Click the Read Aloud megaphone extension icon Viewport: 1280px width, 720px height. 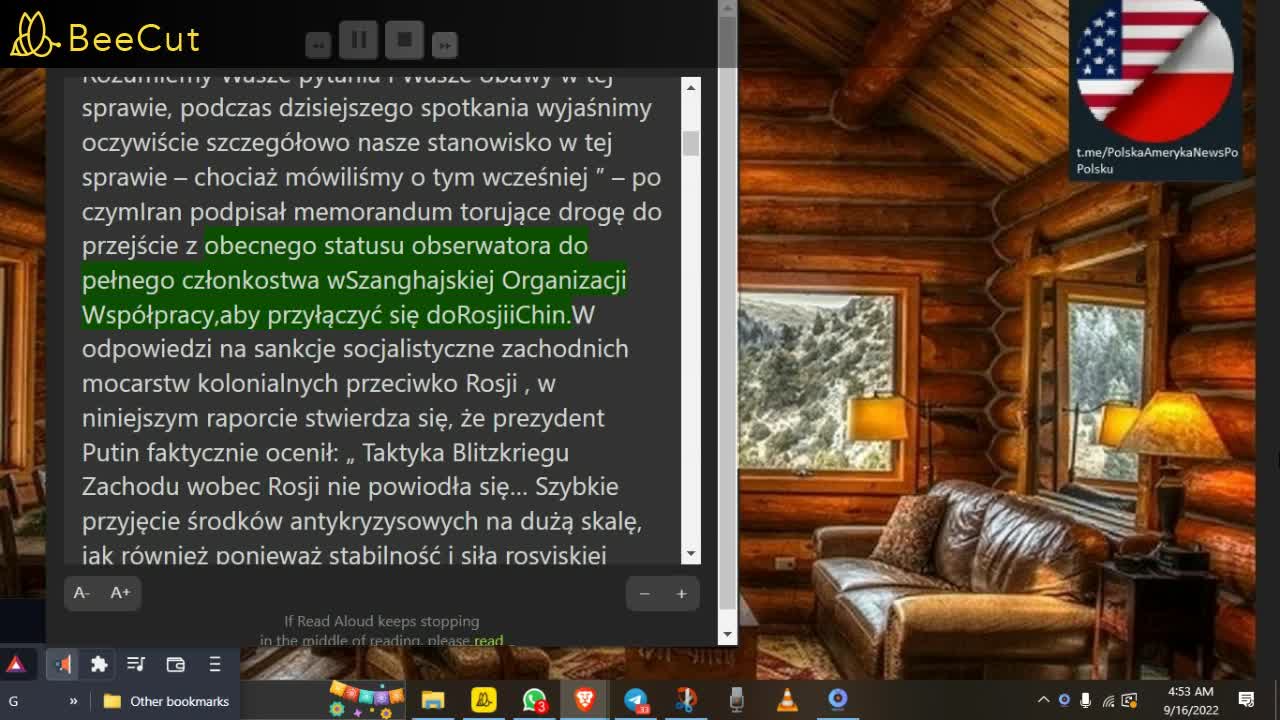click(63, 664)
